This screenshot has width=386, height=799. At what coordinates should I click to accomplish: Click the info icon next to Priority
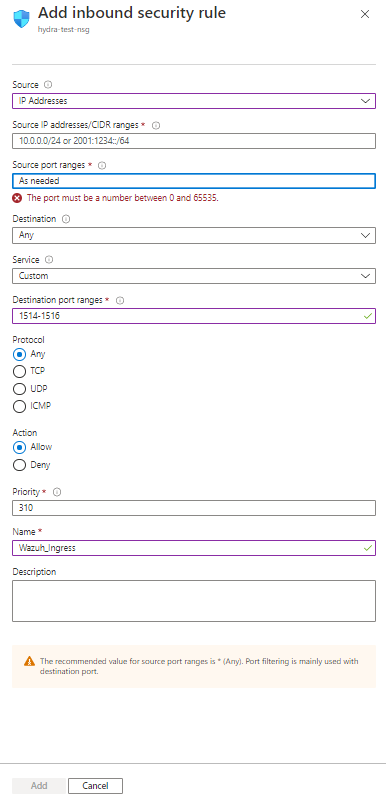click(57, 492)
